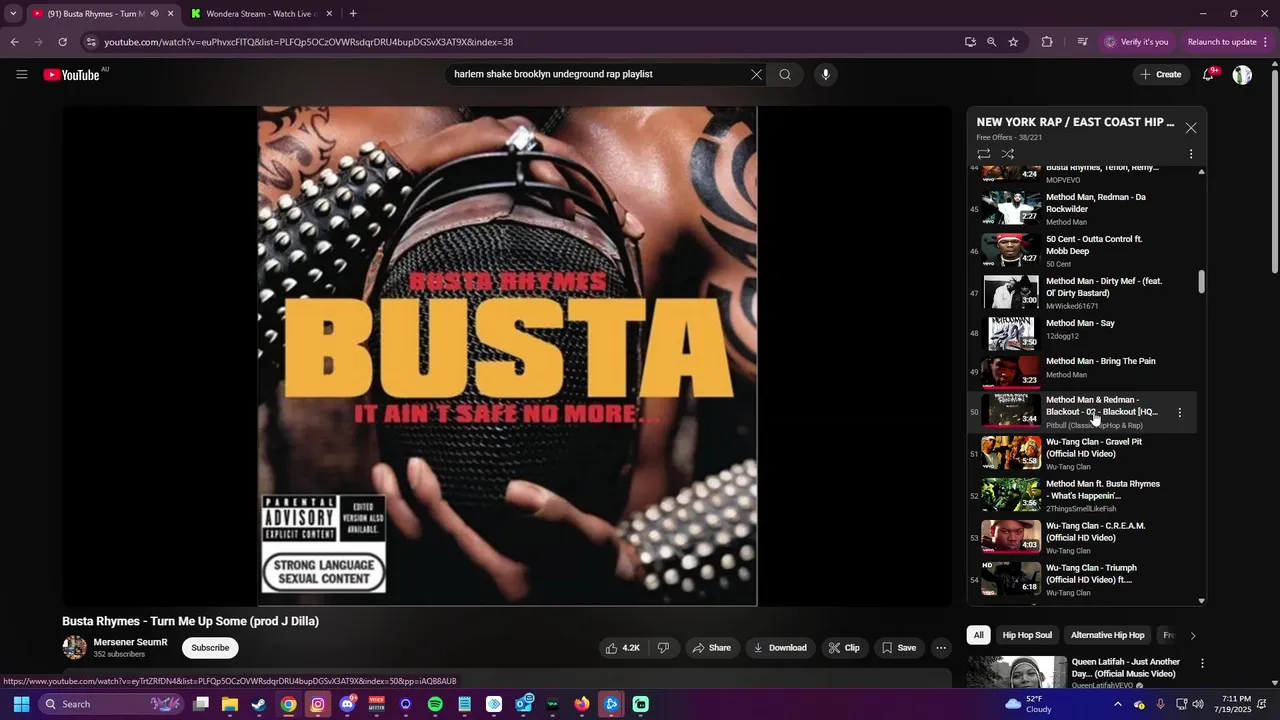Run search with the magnifier button
This screenshot has height=720, width=1280.
coord(785,74)
